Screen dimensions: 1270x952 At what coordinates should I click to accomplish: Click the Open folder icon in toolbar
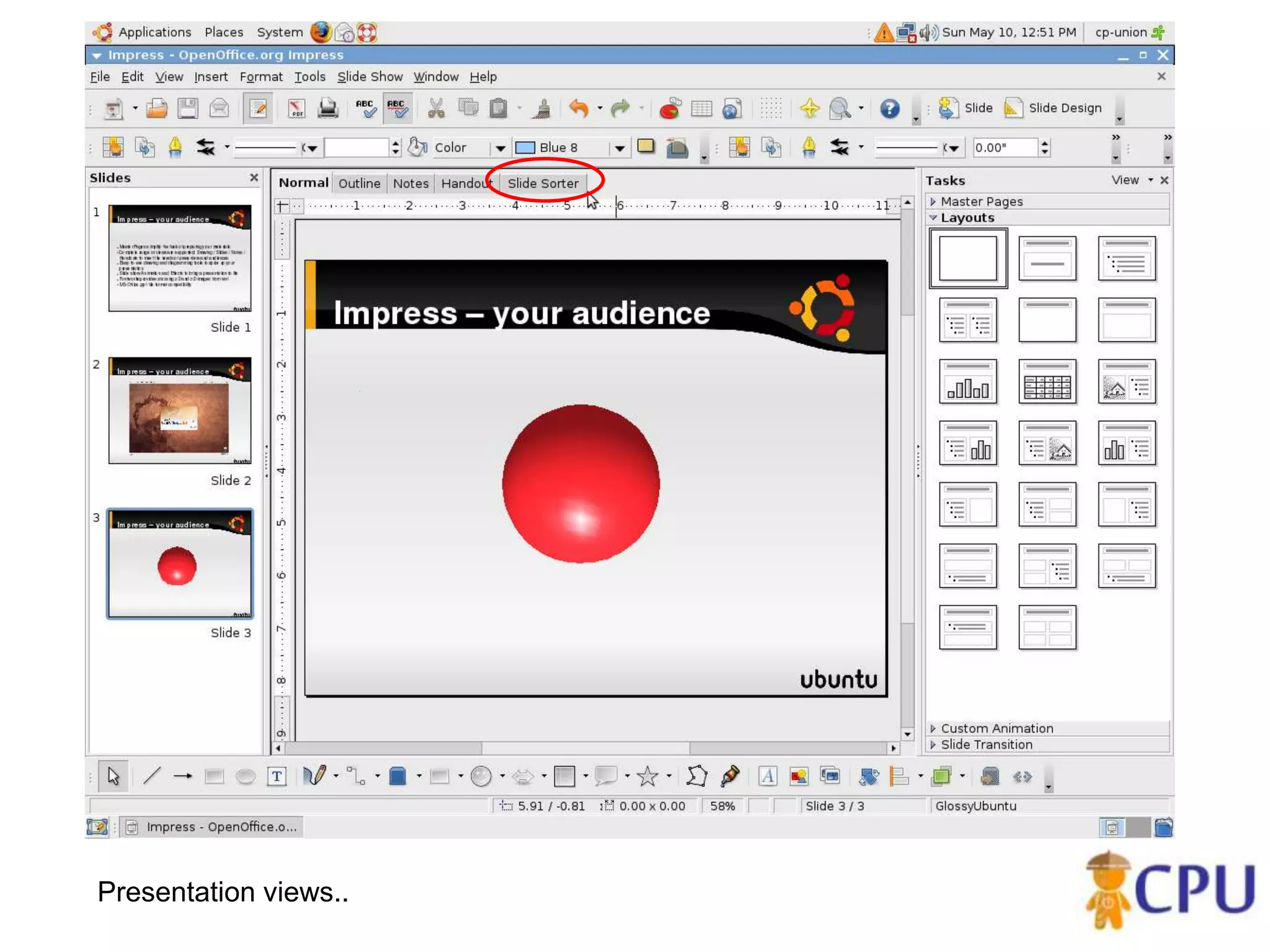[x=157, y=108]
